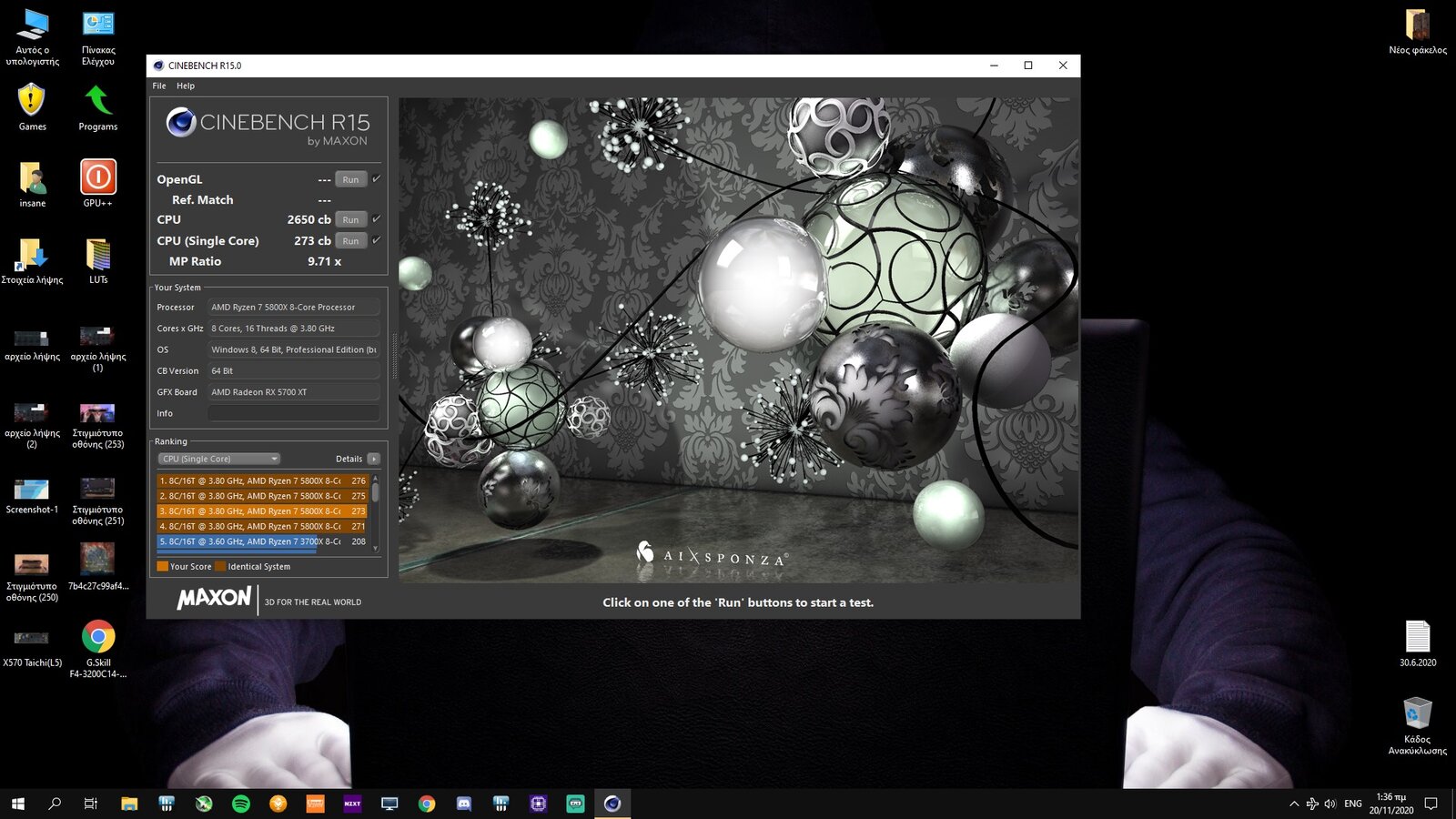Select Στιγμιότυπο οθόνης (251) desktop file
The height and width of the screenshot is (819, 1456).
coord(98,501)
